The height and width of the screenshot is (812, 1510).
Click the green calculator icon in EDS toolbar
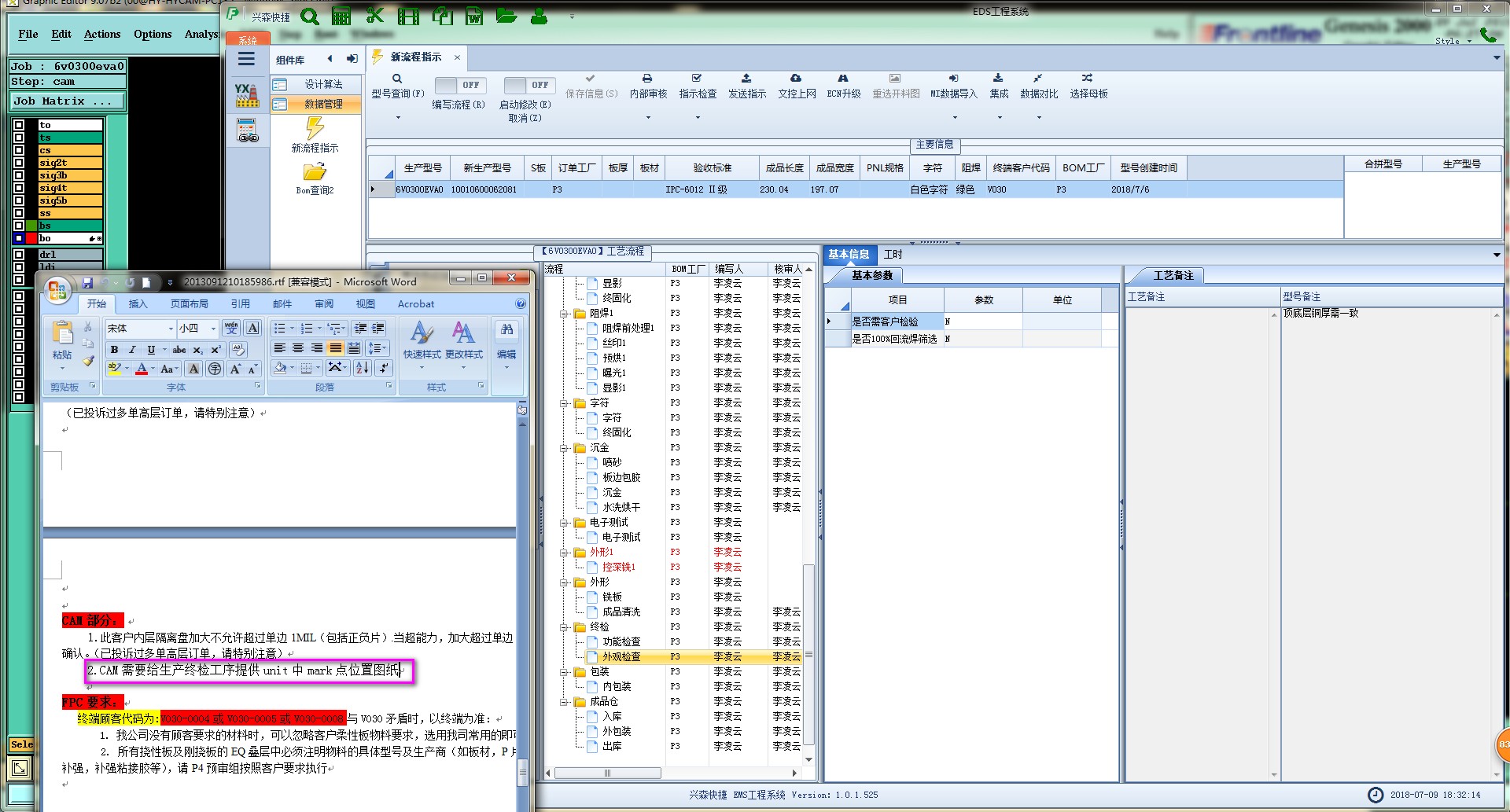click(341, 16)
